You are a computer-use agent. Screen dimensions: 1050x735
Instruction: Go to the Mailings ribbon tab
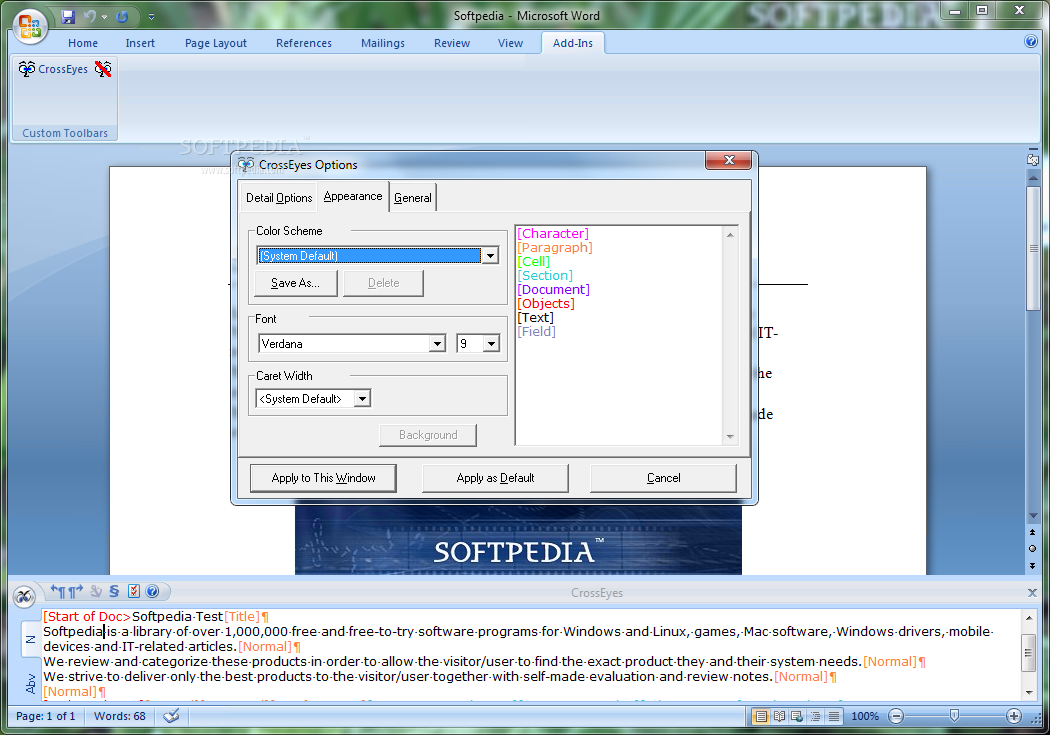click(x=382, y=43)
